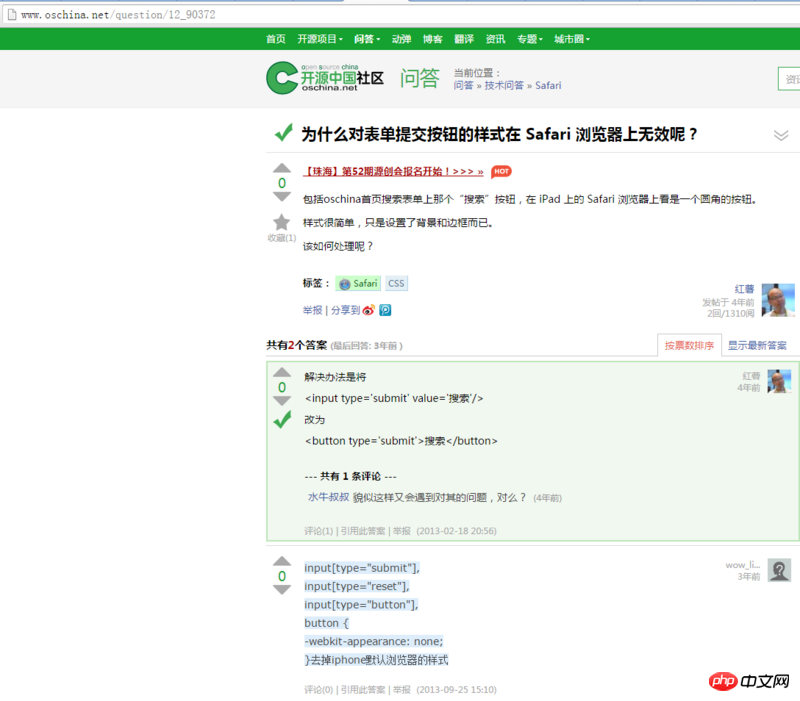The width and height of the screenshot is (800, 701).
Task: Report the question via 举报 link
Action: (x=312, y=310)
